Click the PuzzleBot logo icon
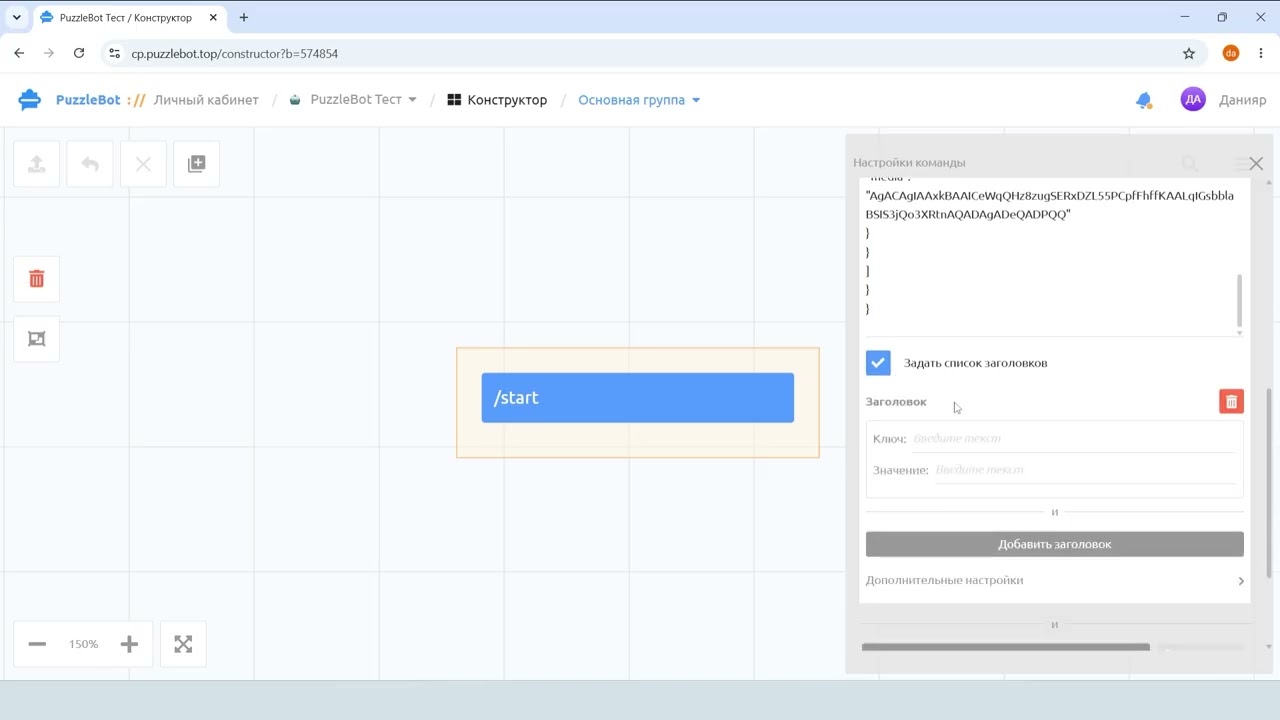 30,99
